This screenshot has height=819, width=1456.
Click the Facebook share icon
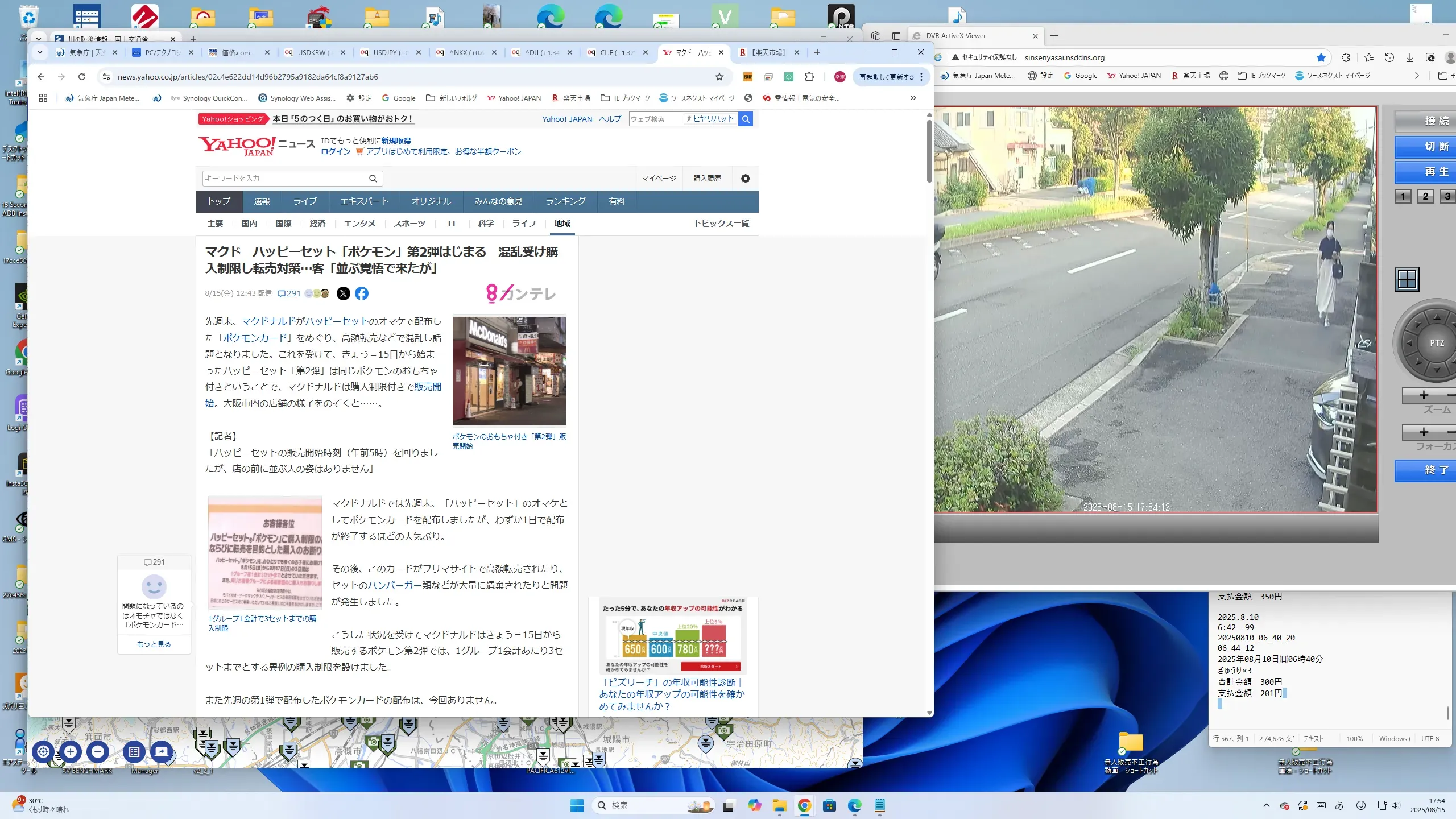362,293
